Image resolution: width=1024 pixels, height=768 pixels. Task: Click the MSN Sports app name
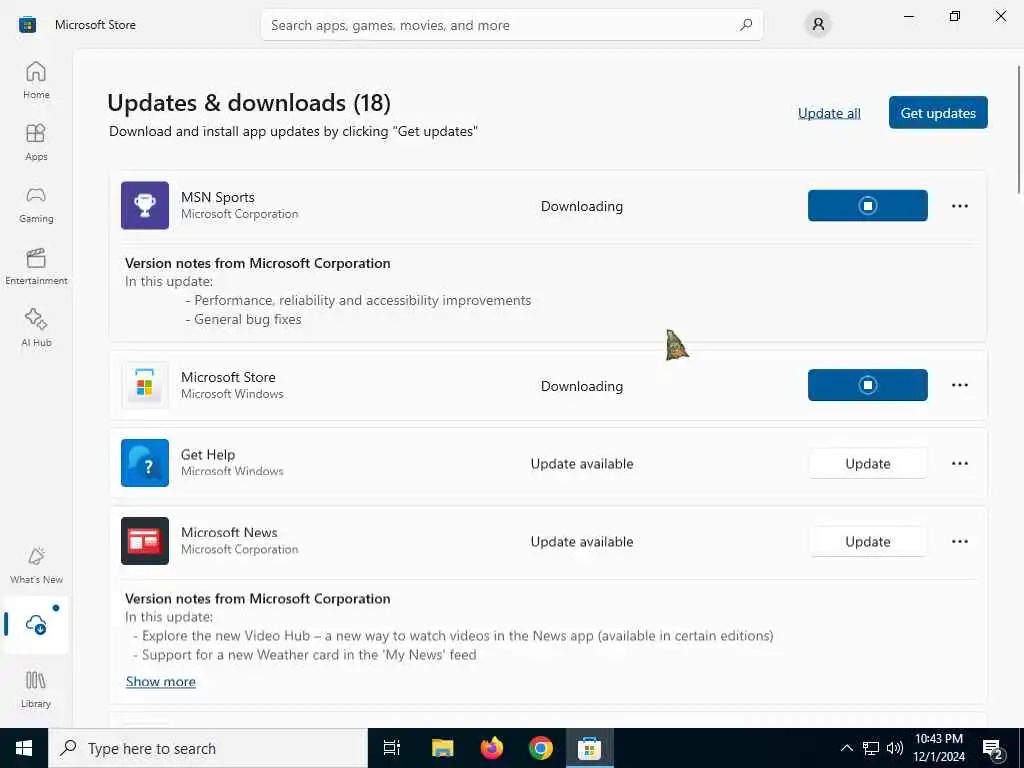point(217,197)
